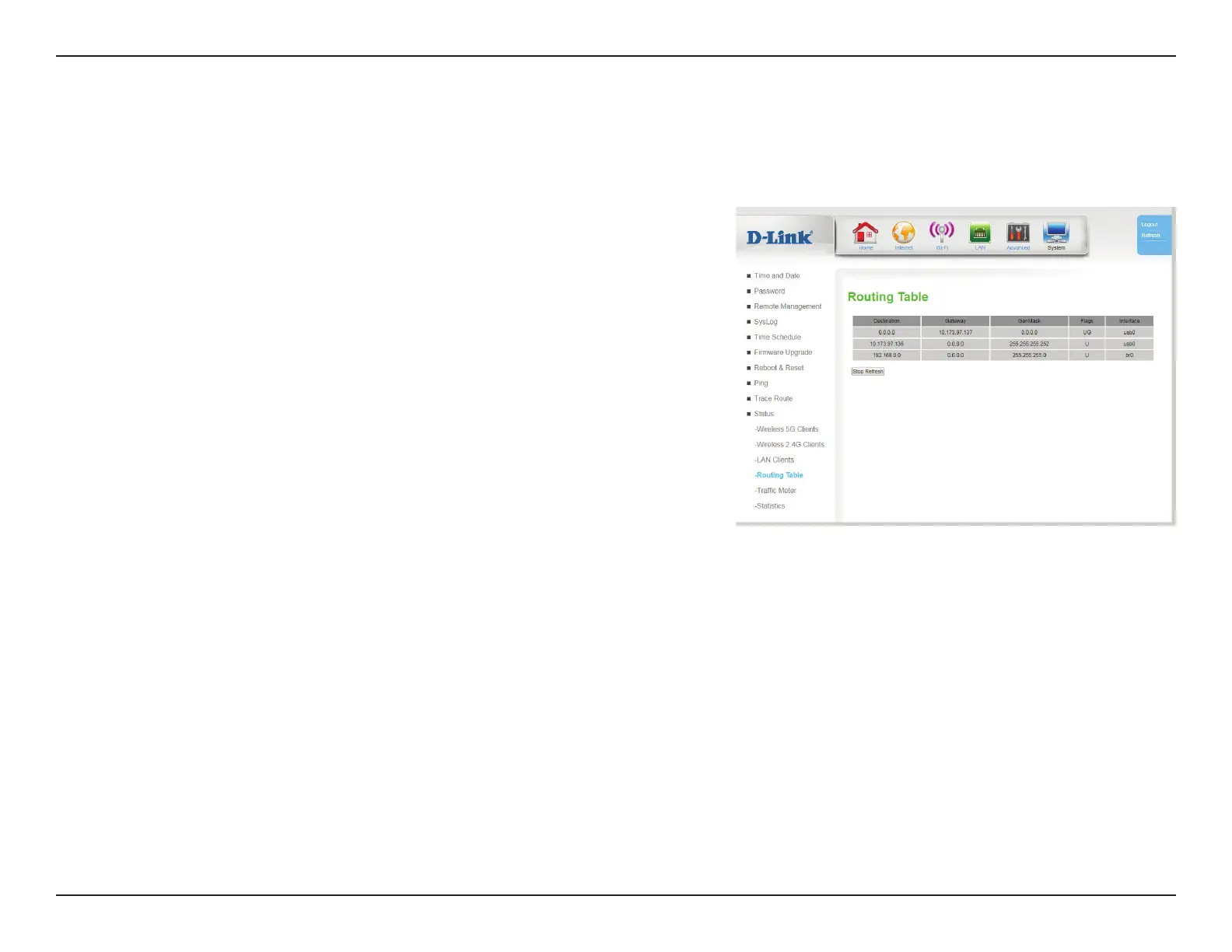
Task: Open the Reboot & Reset page
Action: tap(779, 368)
